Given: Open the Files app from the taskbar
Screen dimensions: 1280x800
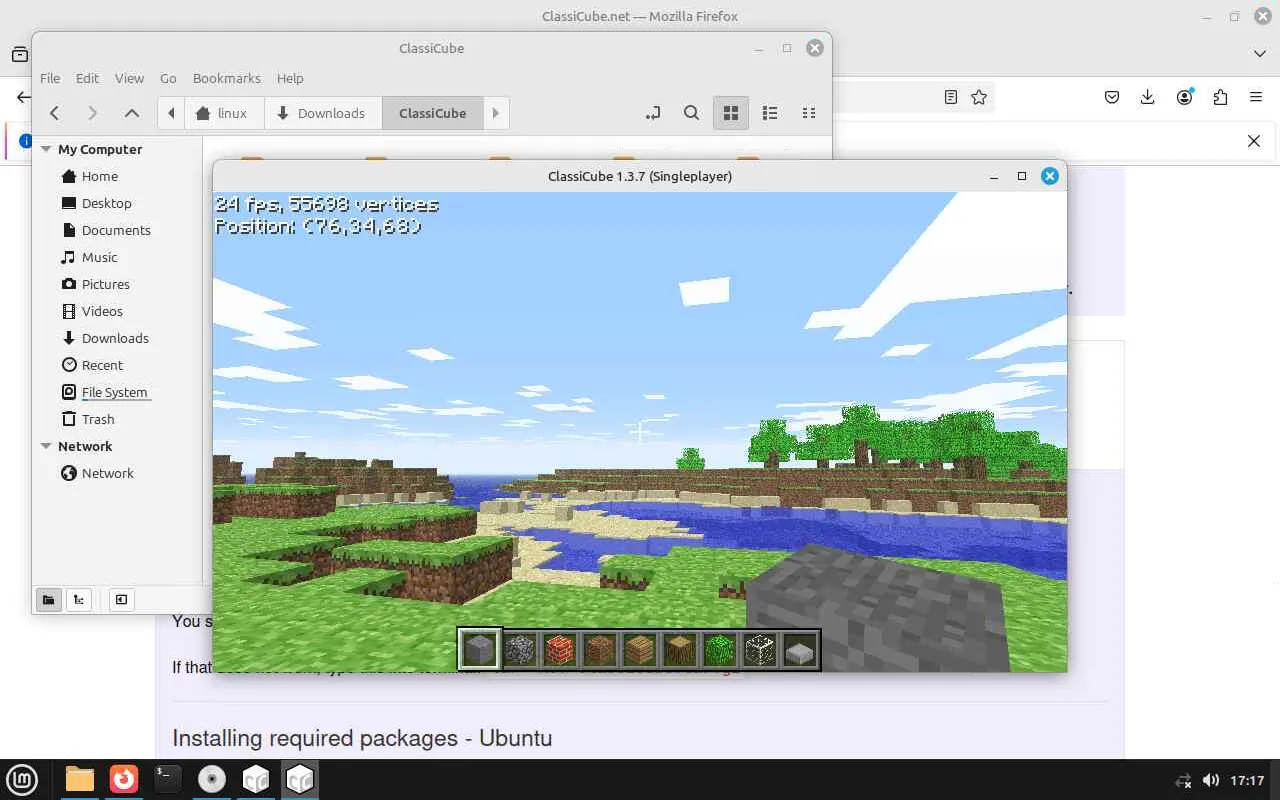Looking at the screenshot, I should [x=79, y=779].
